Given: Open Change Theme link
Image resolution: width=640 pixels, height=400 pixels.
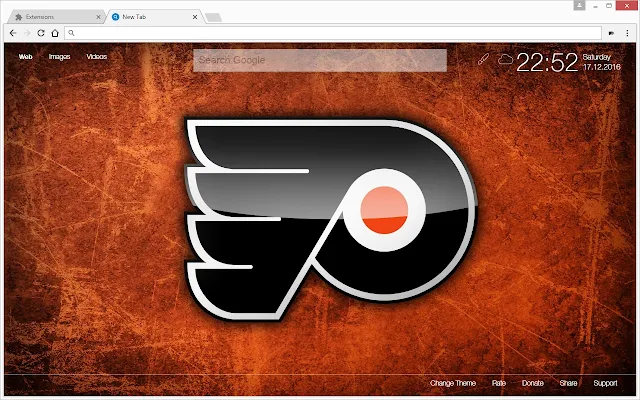Looking at the screenshot, I should tap(453, 383).
